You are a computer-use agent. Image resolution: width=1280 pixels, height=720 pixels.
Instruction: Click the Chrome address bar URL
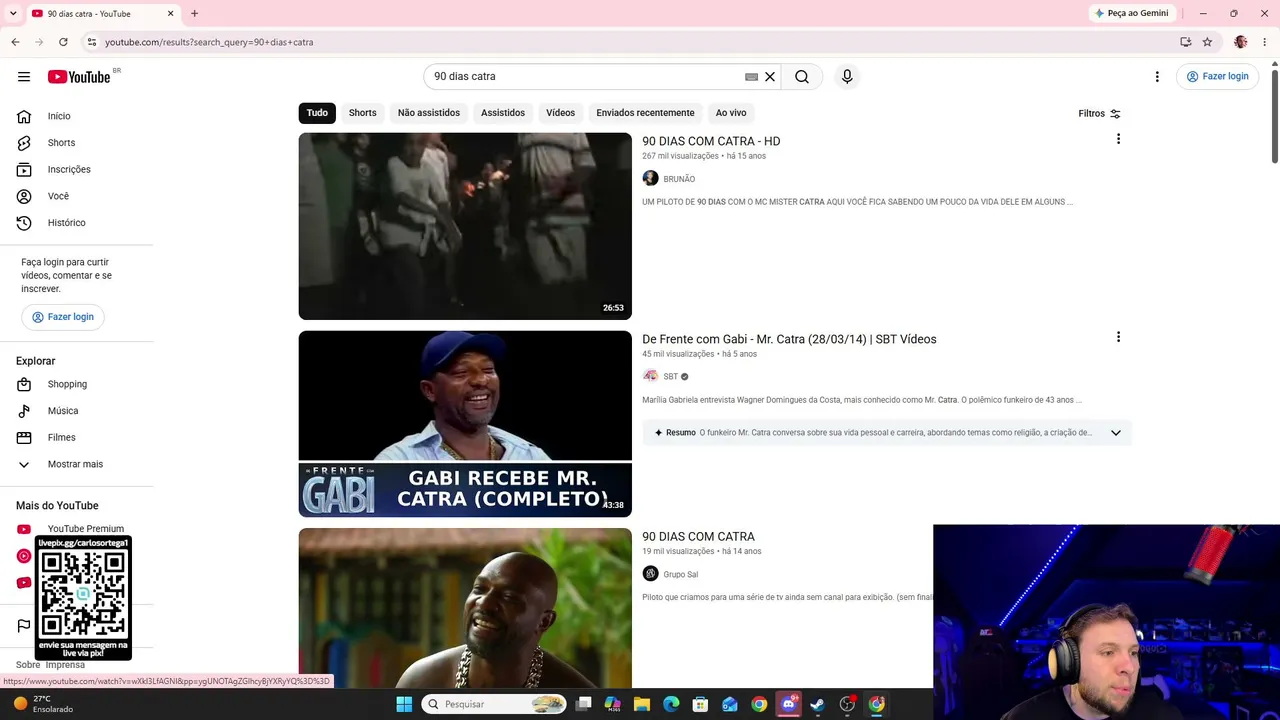pyautogui.click(x=209, y=42)
